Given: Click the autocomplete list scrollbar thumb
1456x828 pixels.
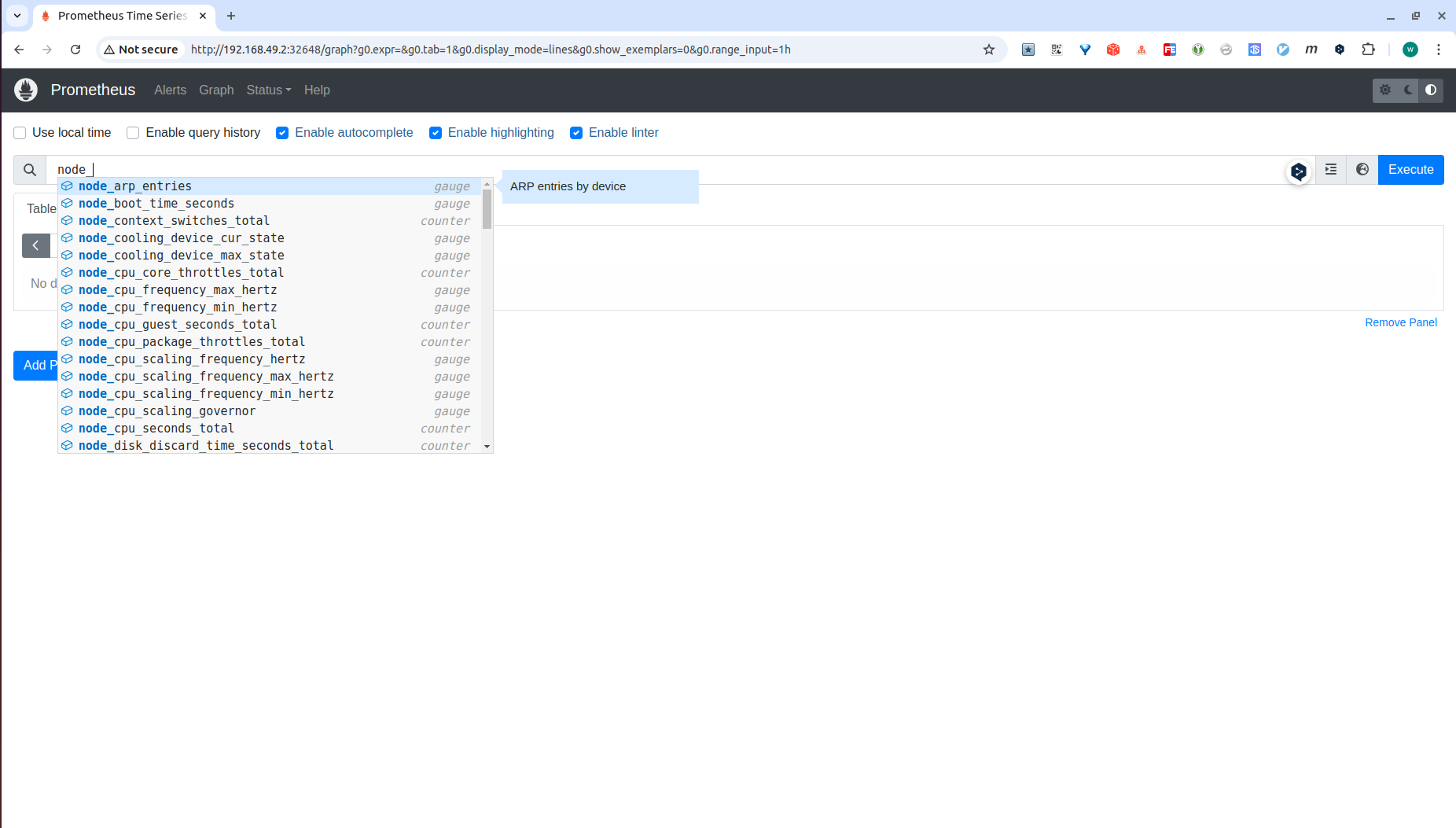Looking at the screenshot, I should click(487, 209).
